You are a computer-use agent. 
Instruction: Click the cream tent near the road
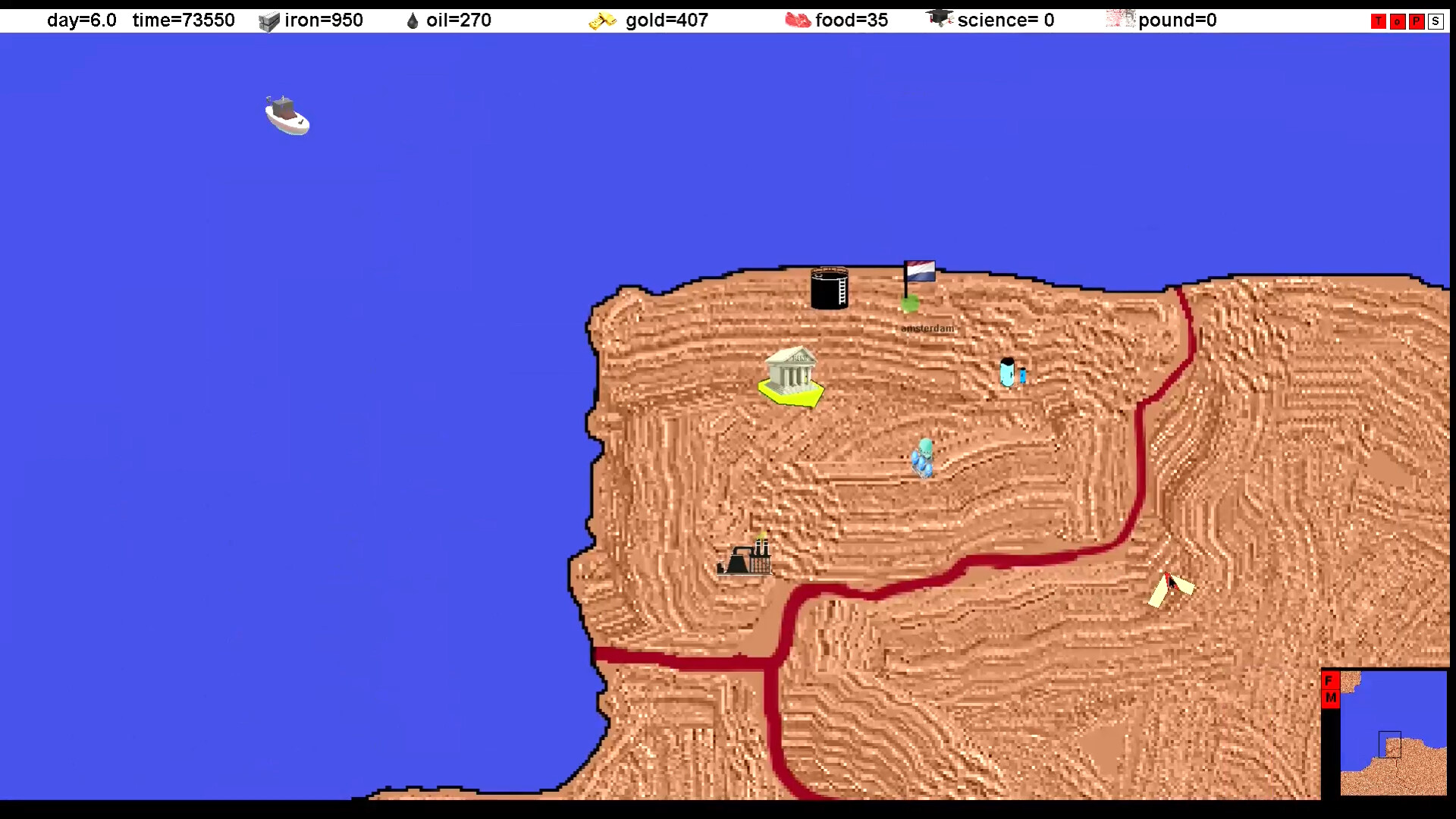(1170, 589)
